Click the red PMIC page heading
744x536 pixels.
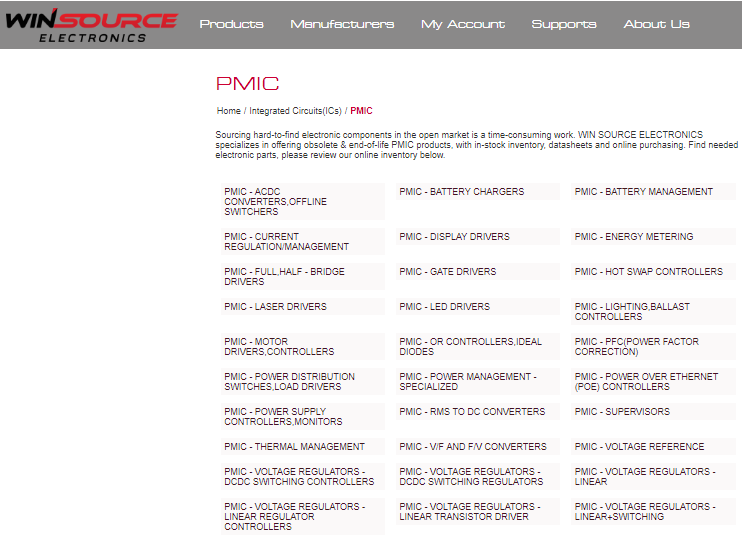pos(247,84)
